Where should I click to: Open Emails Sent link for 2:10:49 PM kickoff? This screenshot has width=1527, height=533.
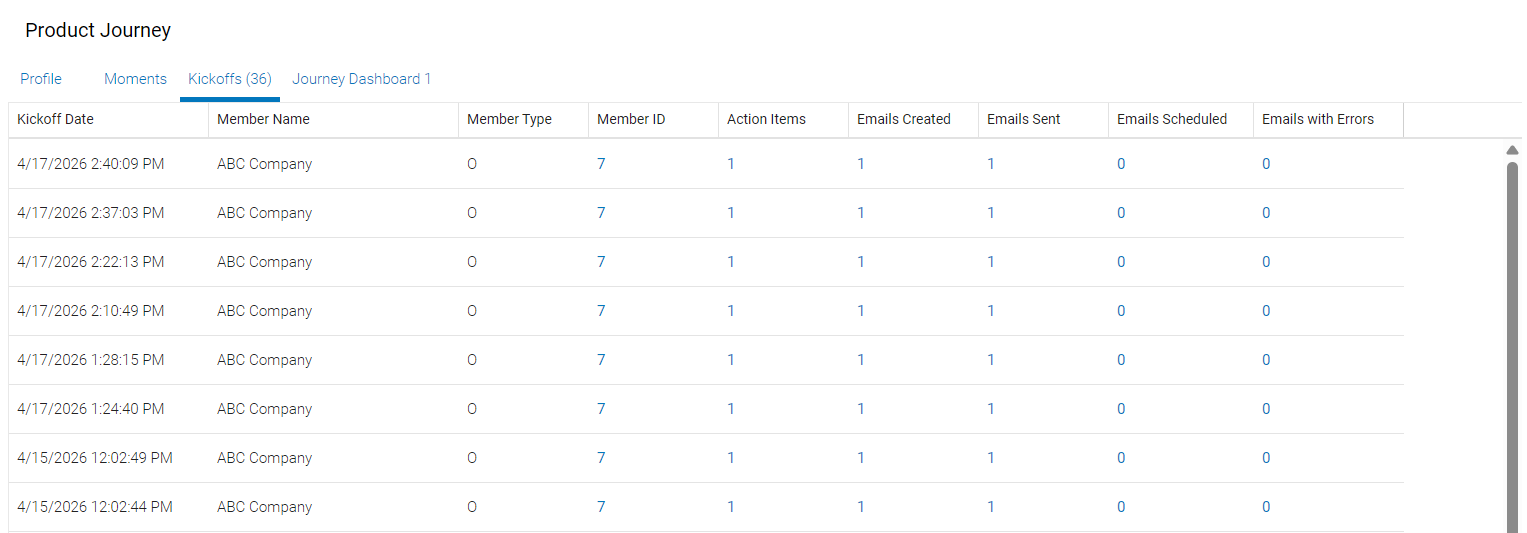pos(991,311)
